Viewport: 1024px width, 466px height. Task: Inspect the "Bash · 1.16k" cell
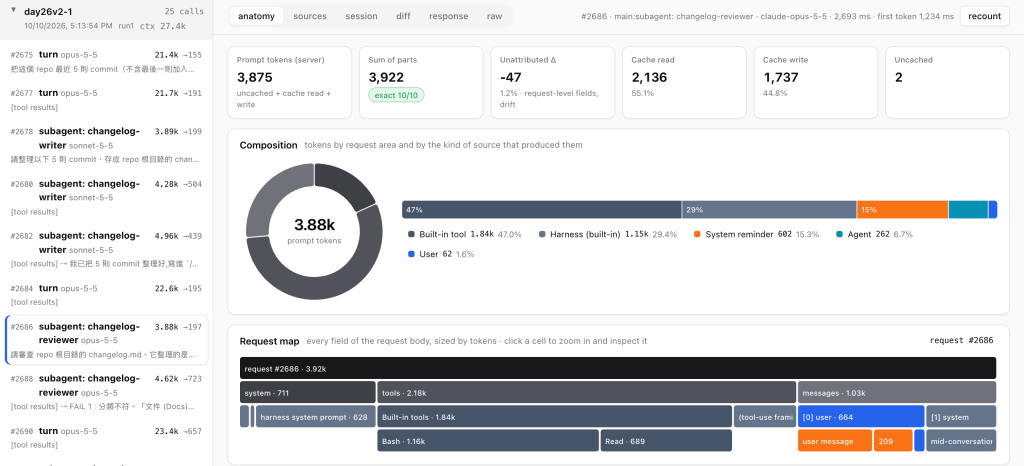point(488,441)
